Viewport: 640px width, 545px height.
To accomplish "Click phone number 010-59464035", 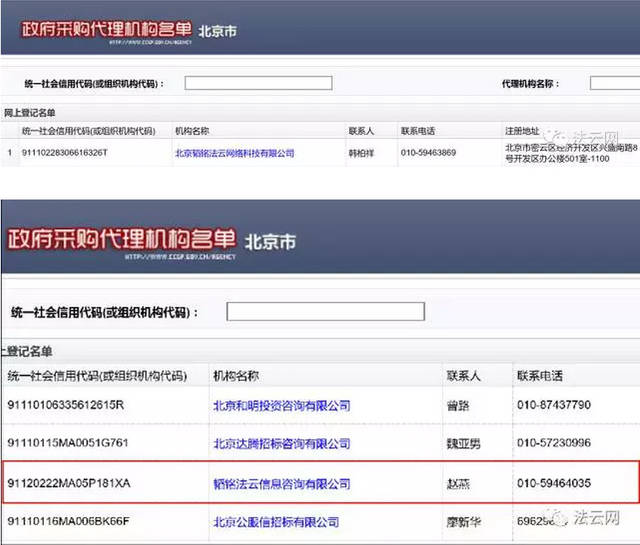I will 554,483.
